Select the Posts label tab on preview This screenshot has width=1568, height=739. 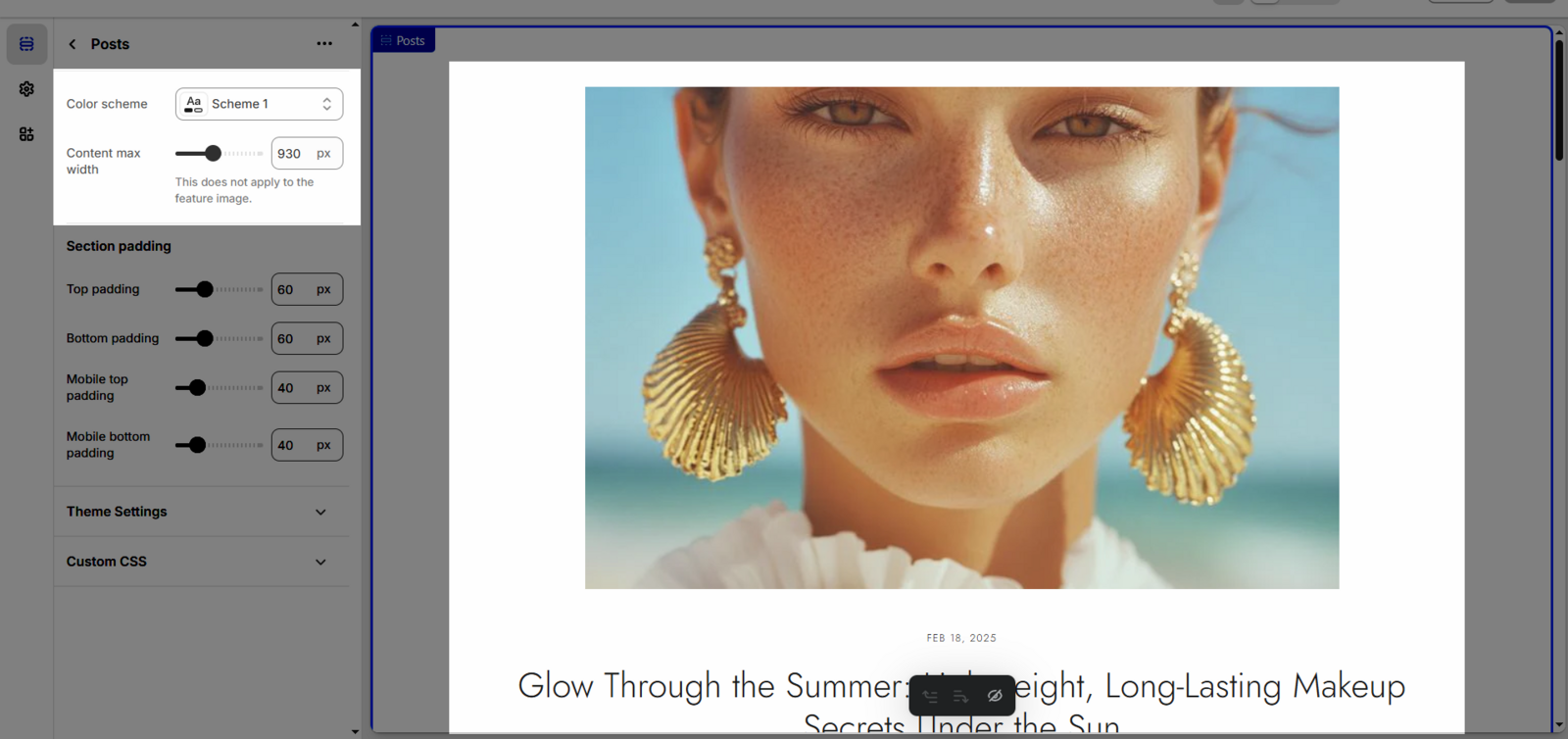click(403, 41)
